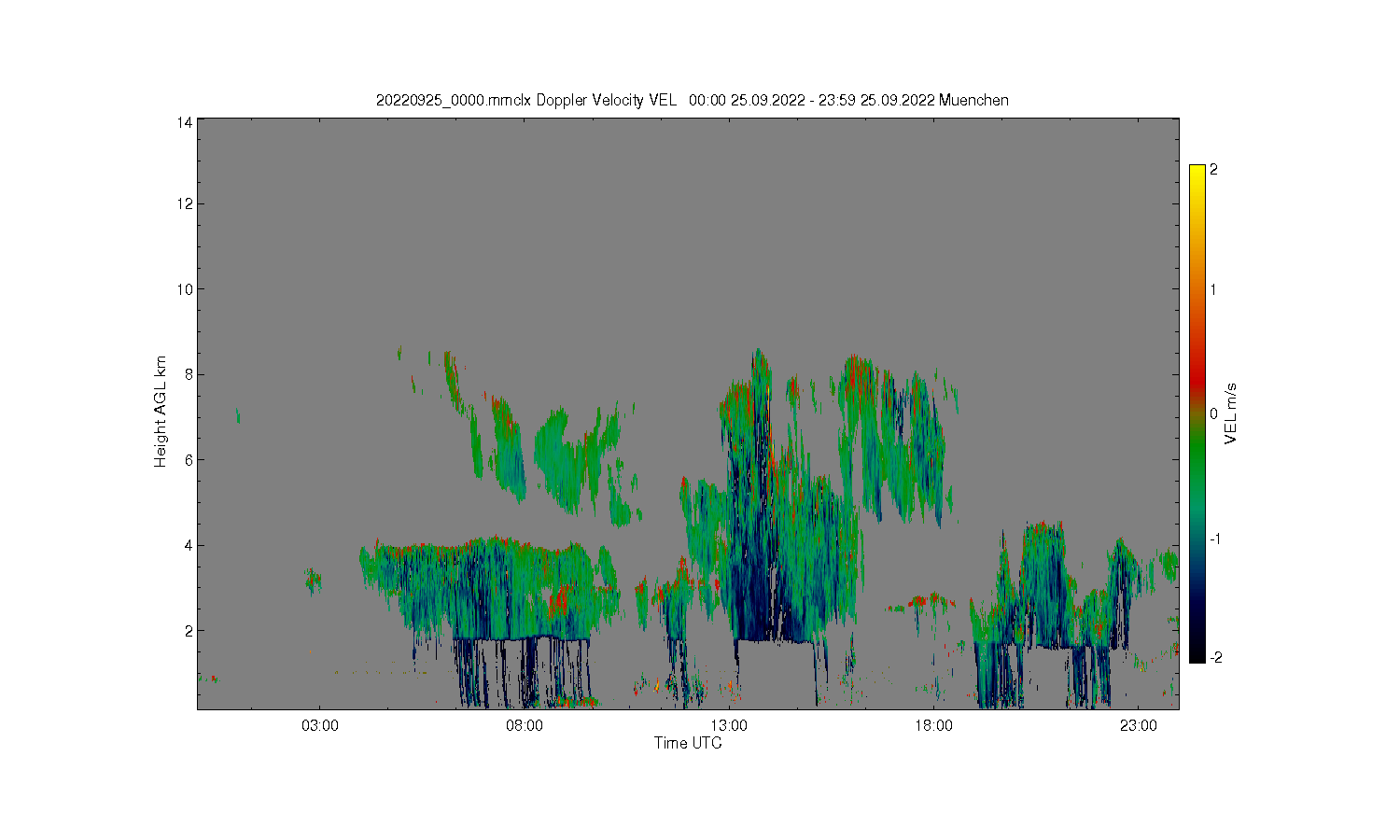Click the height axis value 8

tap(189, 374)
